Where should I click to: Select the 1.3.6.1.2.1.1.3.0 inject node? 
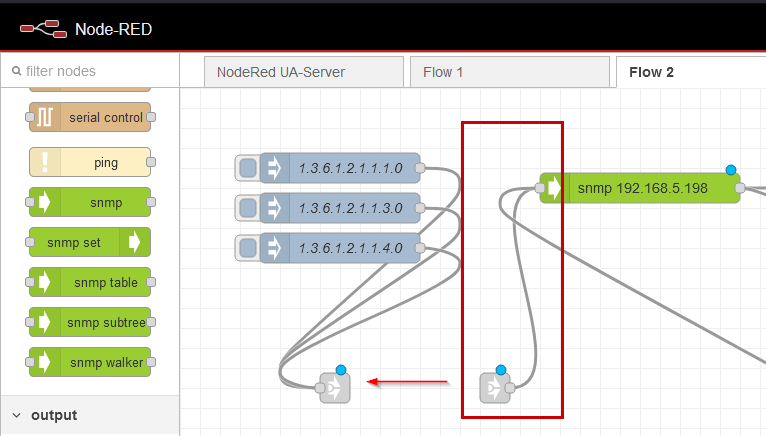(340, 208)
